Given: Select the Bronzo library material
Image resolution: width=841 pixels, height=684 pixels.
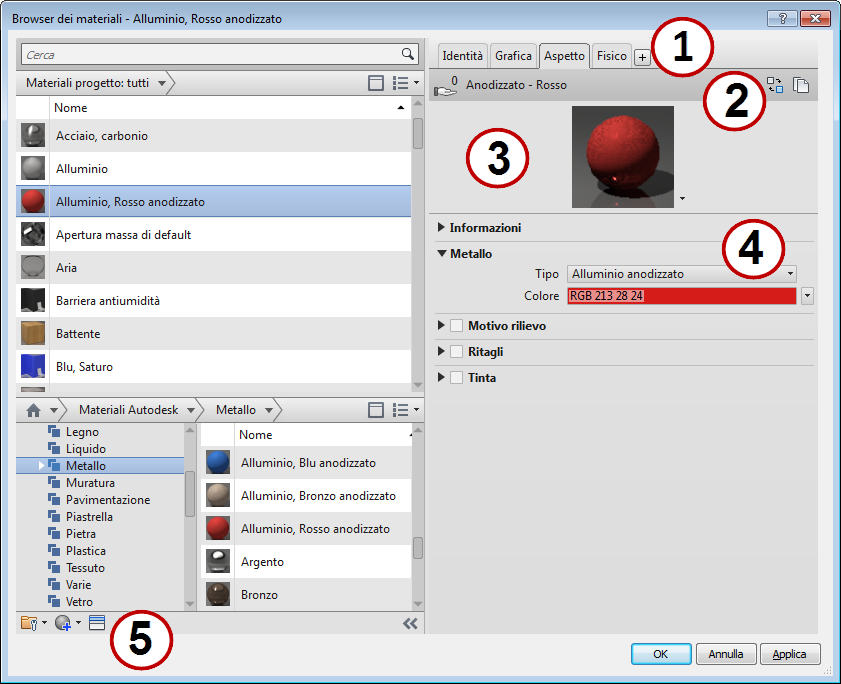Looking at the screenshot, I should [x=306, y=594].
